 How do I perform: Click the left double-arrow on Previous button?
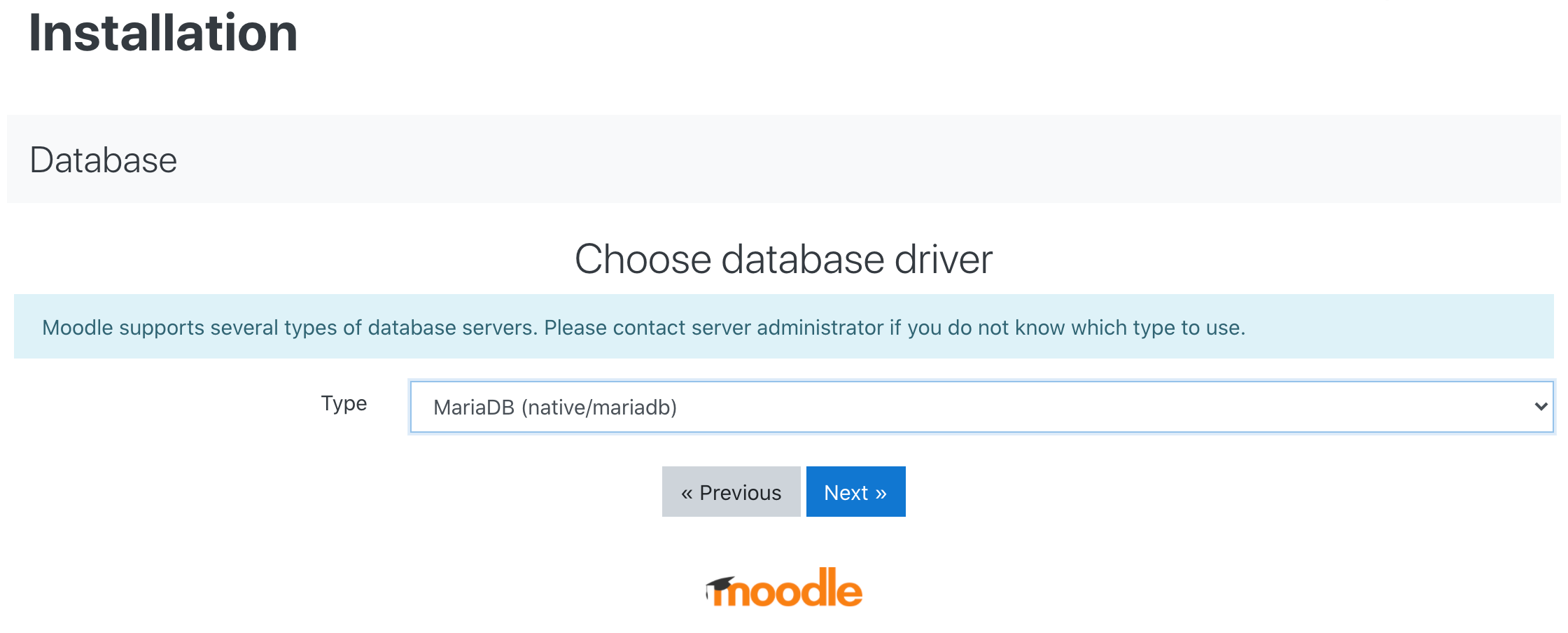687,493
